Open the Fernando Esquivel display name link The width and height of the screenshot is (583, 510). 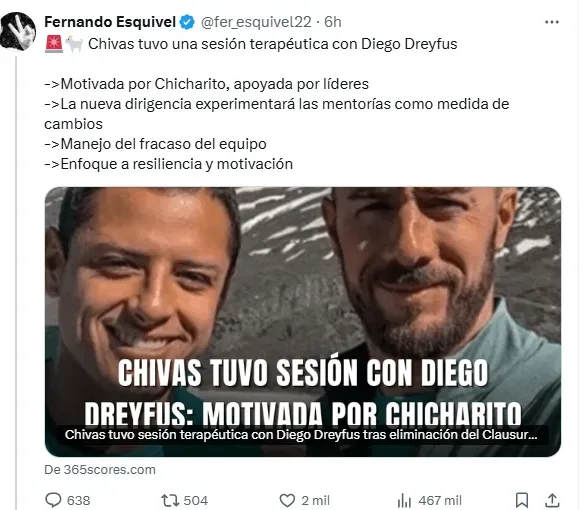(110, 22)
